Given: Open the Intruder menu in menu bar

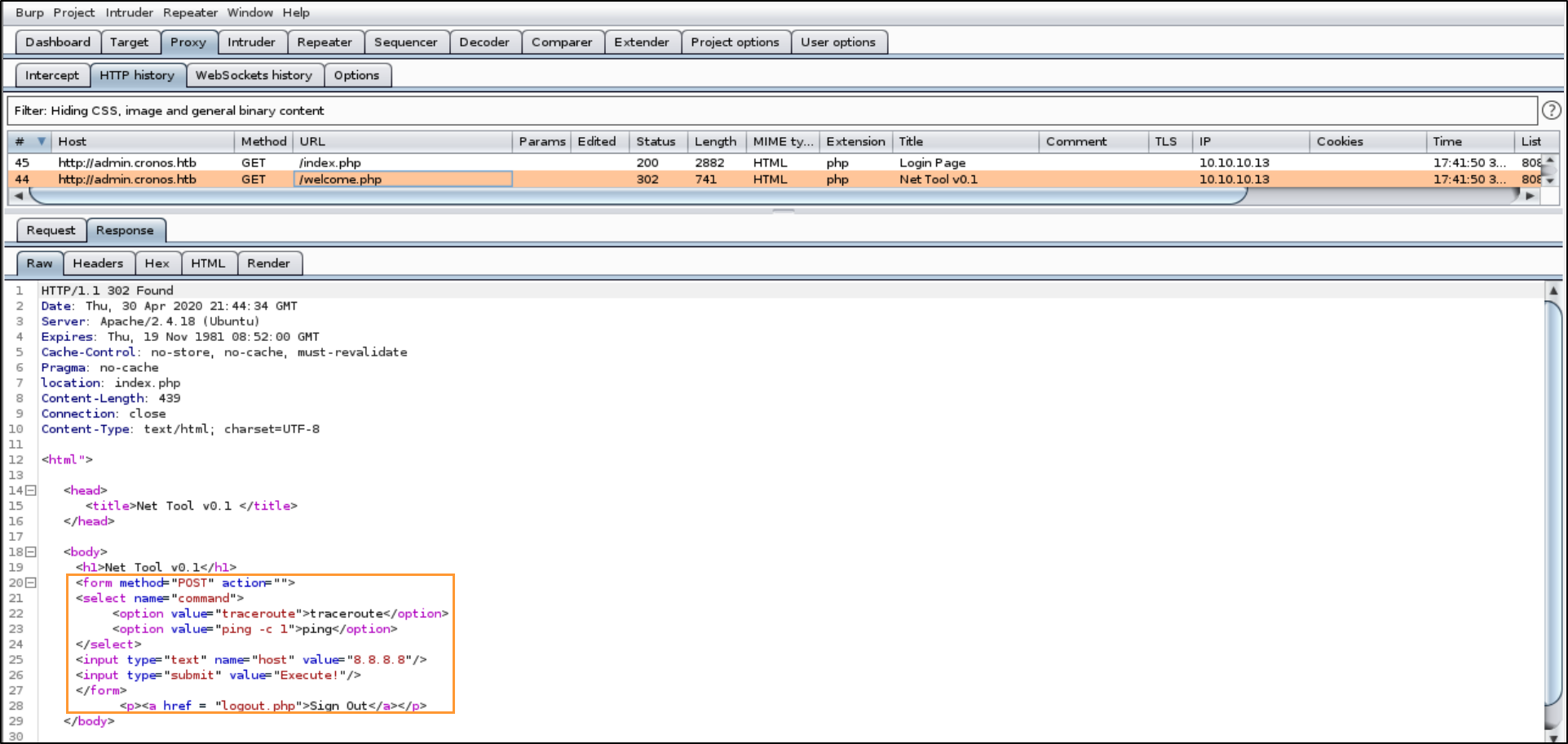Looking at the screenshot, I should (x=129, y=12).
